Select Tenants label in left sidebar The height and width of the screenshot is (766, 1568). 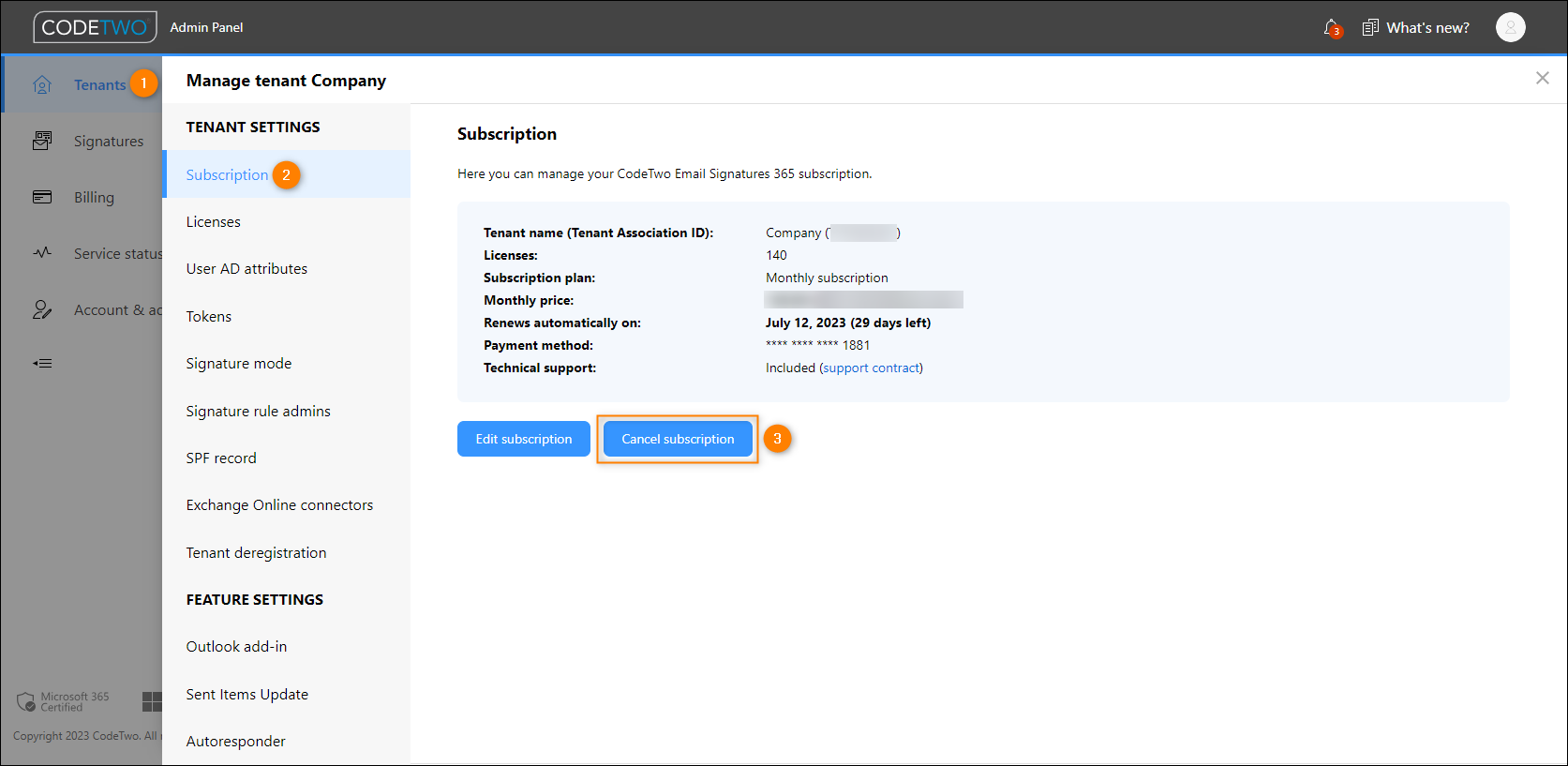(99, 84)
